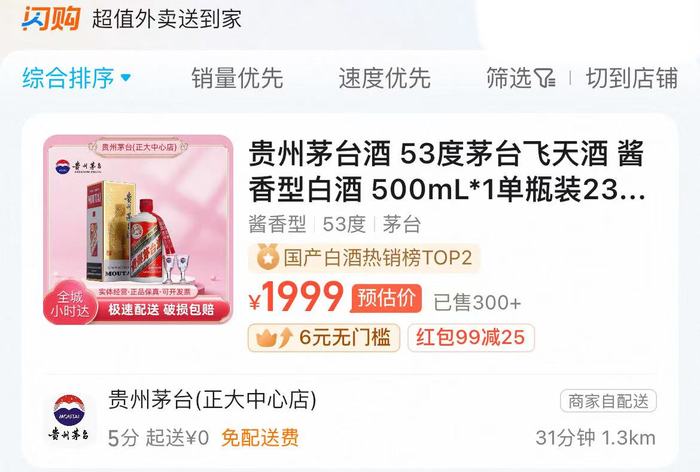This screenshot has height=472, width=700.
Task: Tap the 6元无门槛 coupon tag
Action: tap(324, 338)
